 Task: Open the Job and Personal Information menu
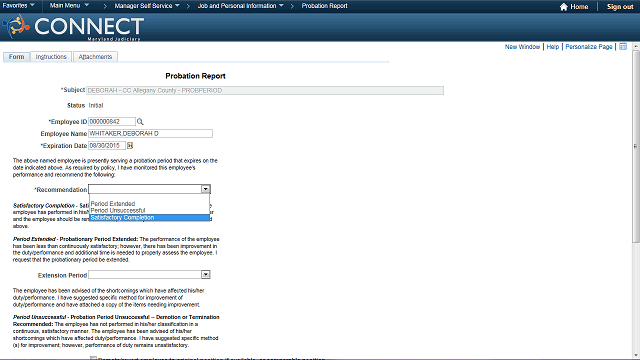pyautogui.click(x=240, y=6)
